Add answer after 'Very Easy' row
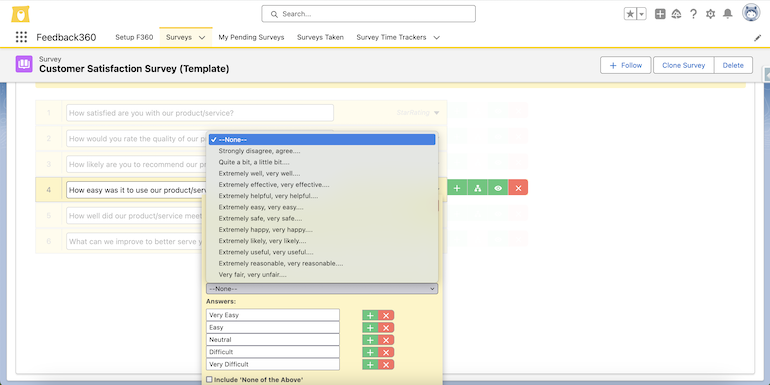The image size is (770, 385). (370, 315)
